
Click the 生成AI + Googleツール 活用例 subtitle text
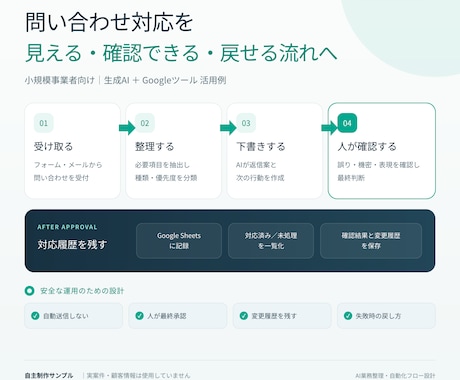coord(165,80)
